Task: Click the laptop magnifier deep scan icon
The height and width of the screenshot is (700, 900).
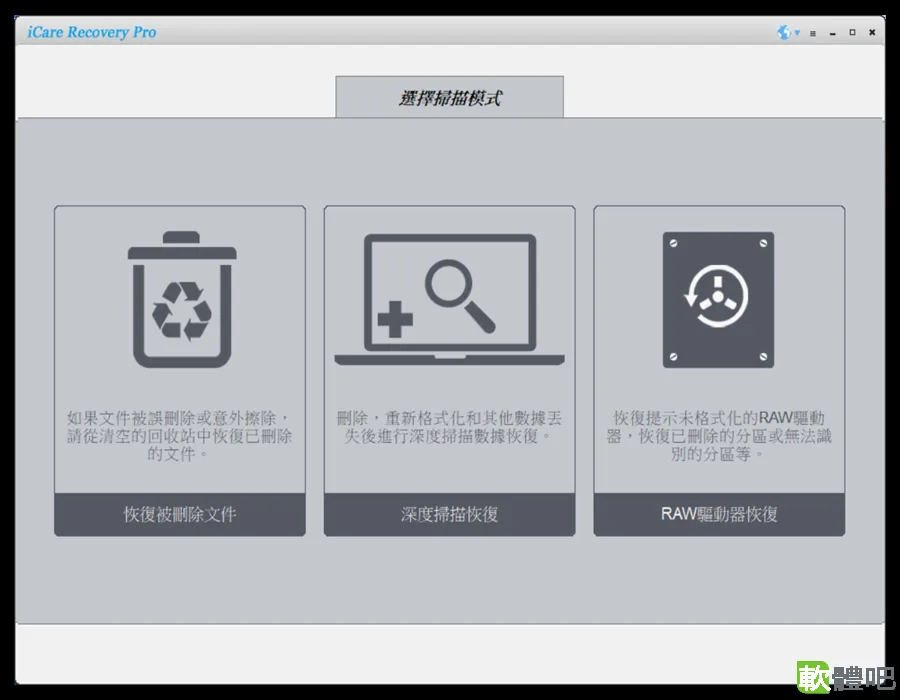Action: click(449, 300)
